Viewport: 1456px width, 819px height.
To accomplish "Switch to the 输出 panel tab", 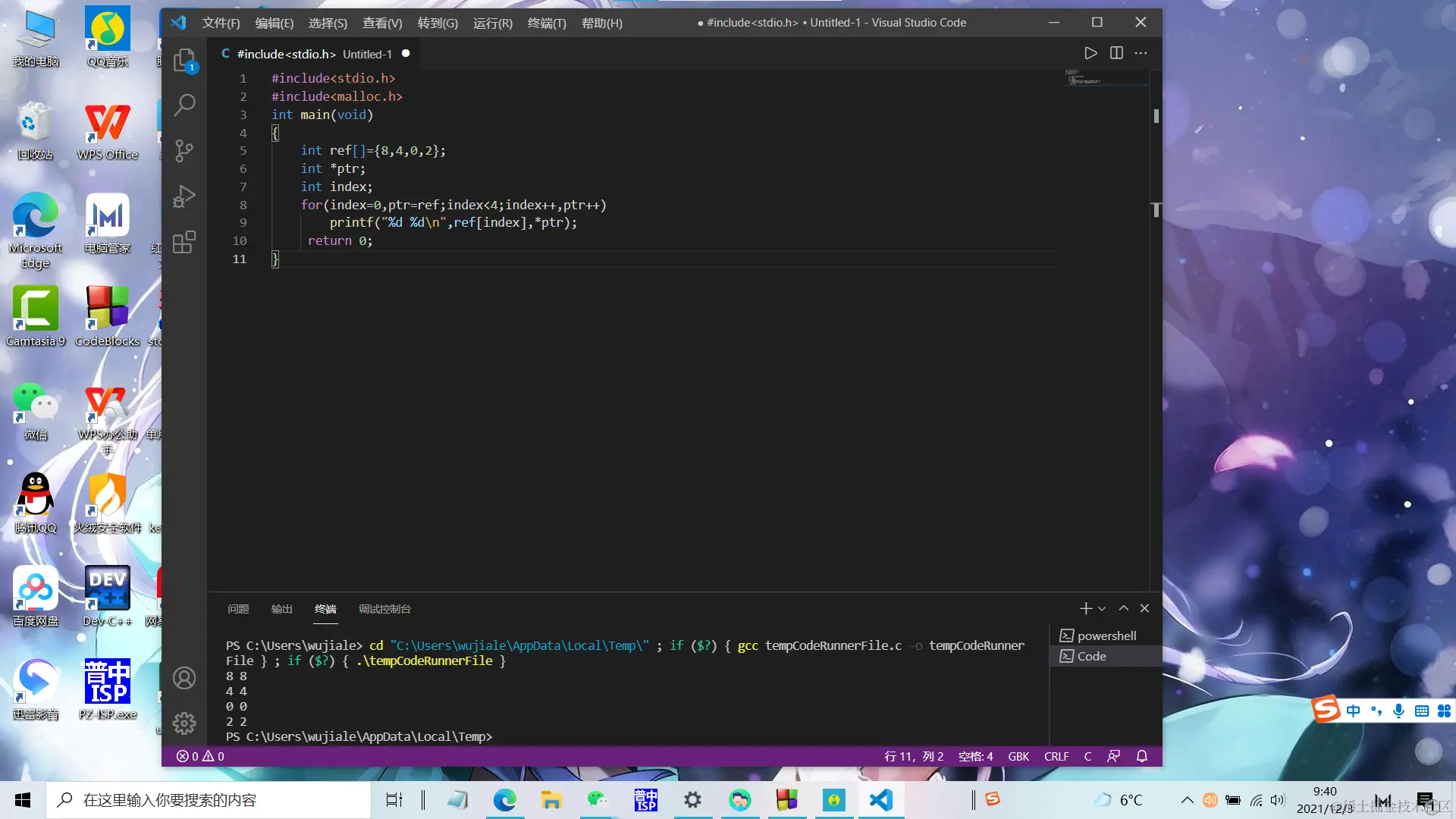I will [x=281, y=609].
